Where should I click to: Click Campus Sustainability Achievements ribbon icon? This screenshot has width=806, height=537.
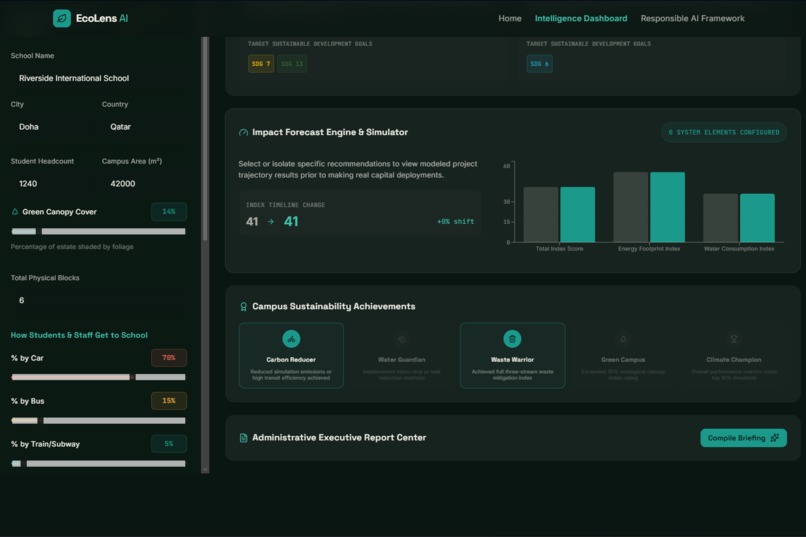243,307
